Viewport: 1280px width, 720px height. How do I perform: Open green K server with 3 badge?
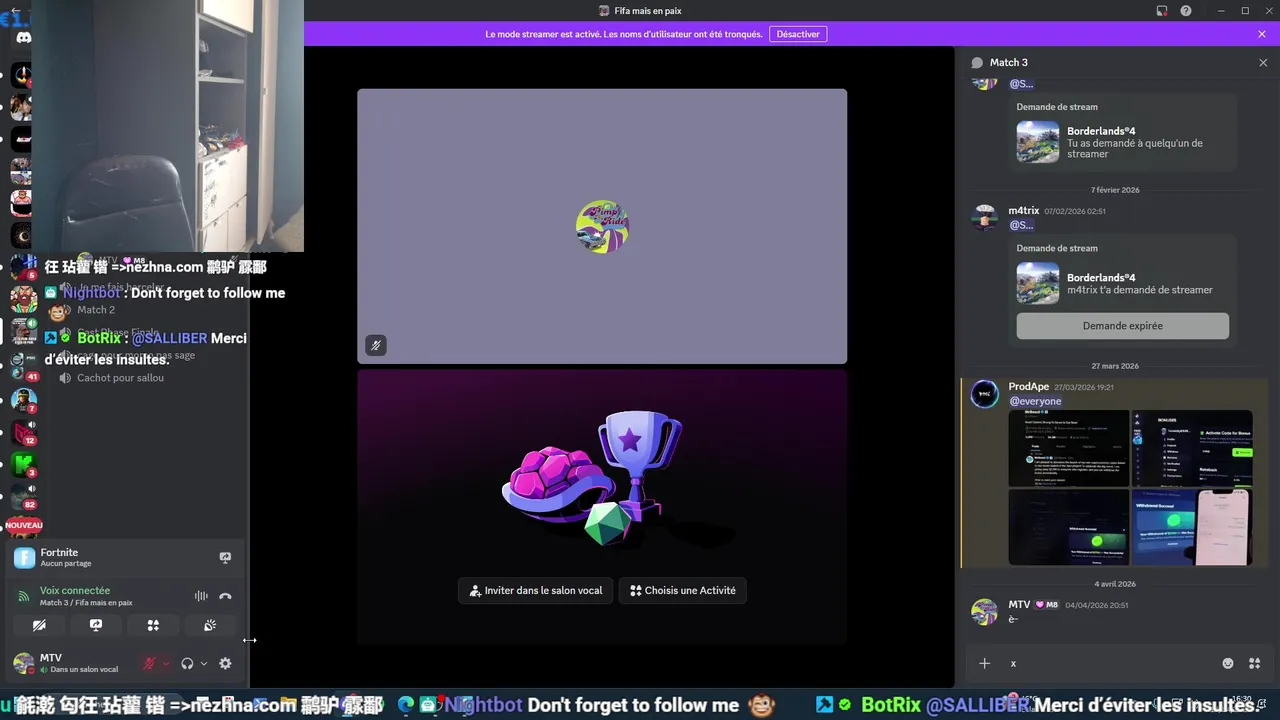(23, 464)
